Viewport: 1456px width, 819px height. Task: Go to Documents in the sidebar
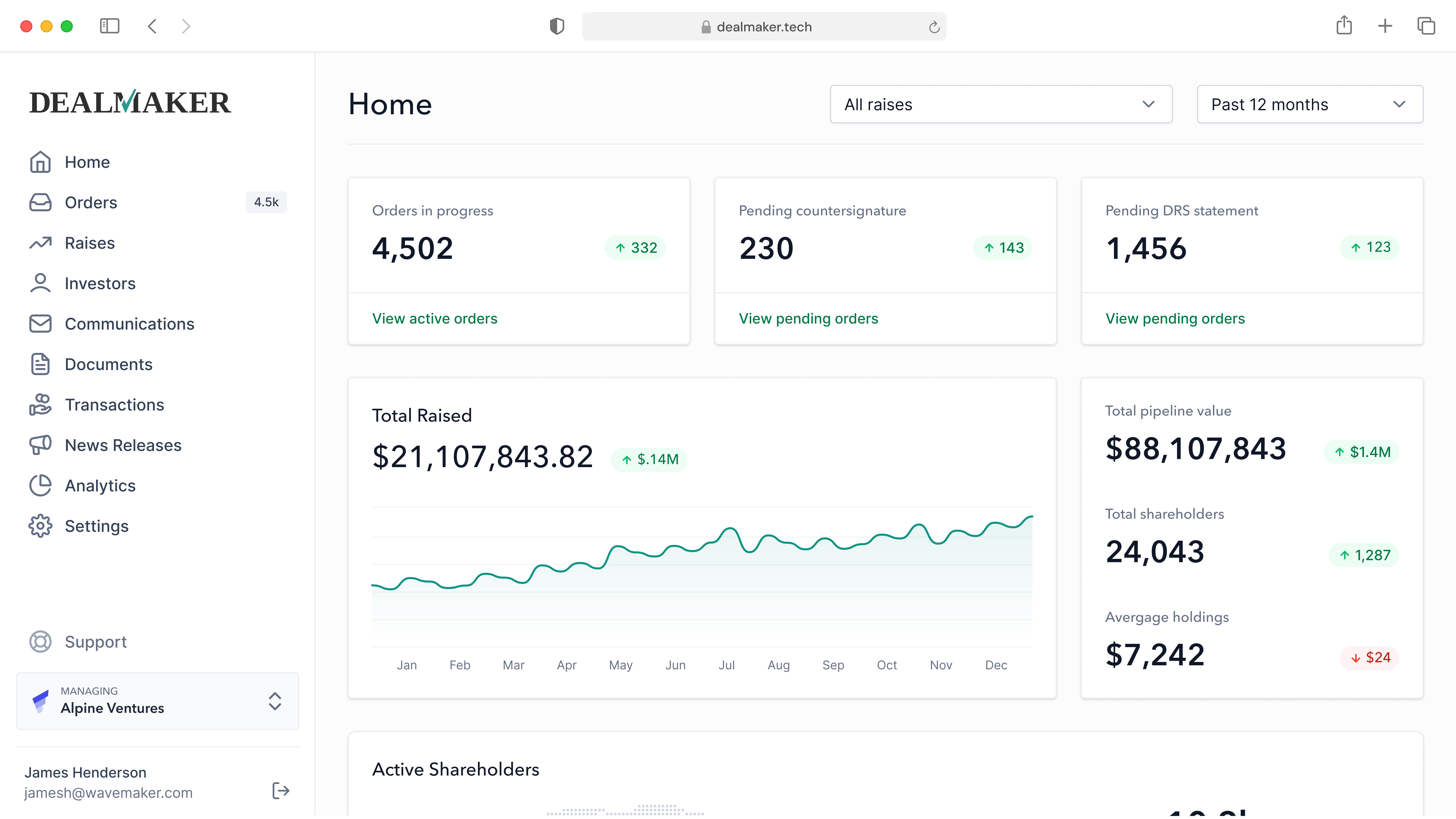tap(108, 364)
